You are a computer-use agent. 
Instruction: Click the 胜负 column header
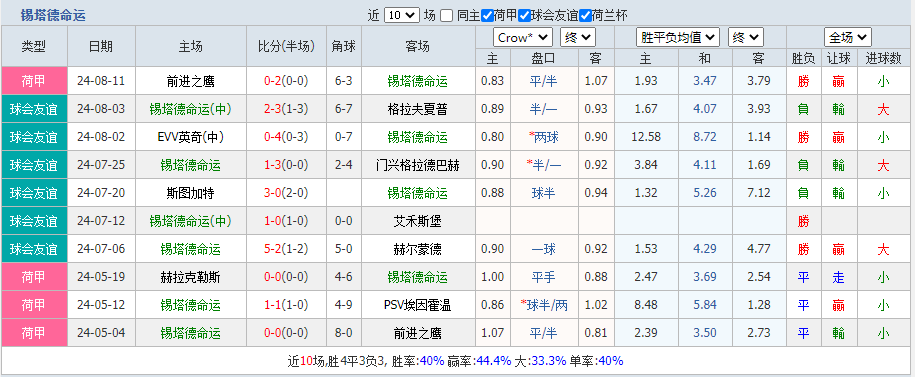(x=804, y=58)
